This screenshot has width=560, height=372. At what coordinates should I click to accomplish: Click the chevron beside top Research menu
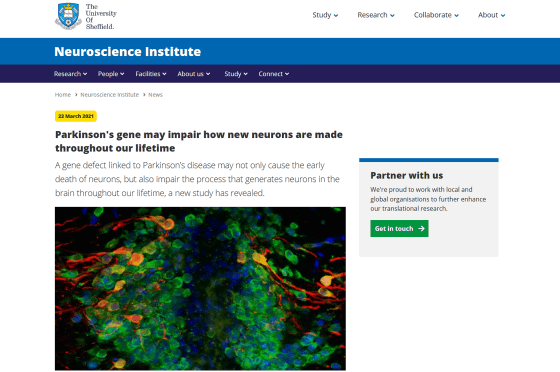click(x=392, y=15)
